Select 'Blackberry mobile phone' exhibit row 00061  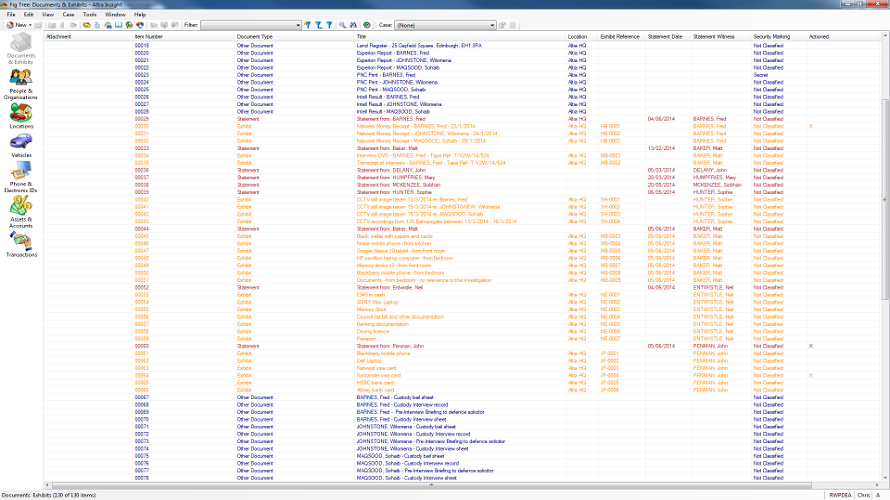pyautogui.click(x=461, y=354)
